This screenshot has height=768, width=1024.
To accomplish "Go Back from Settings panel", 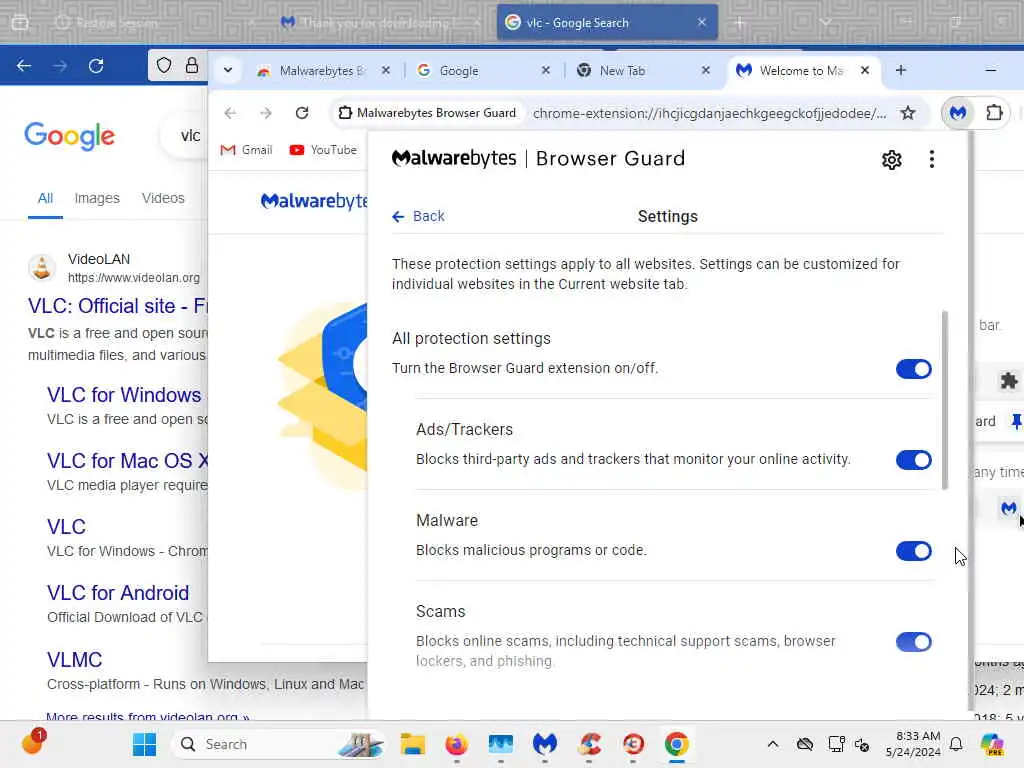I will (418, 216).
